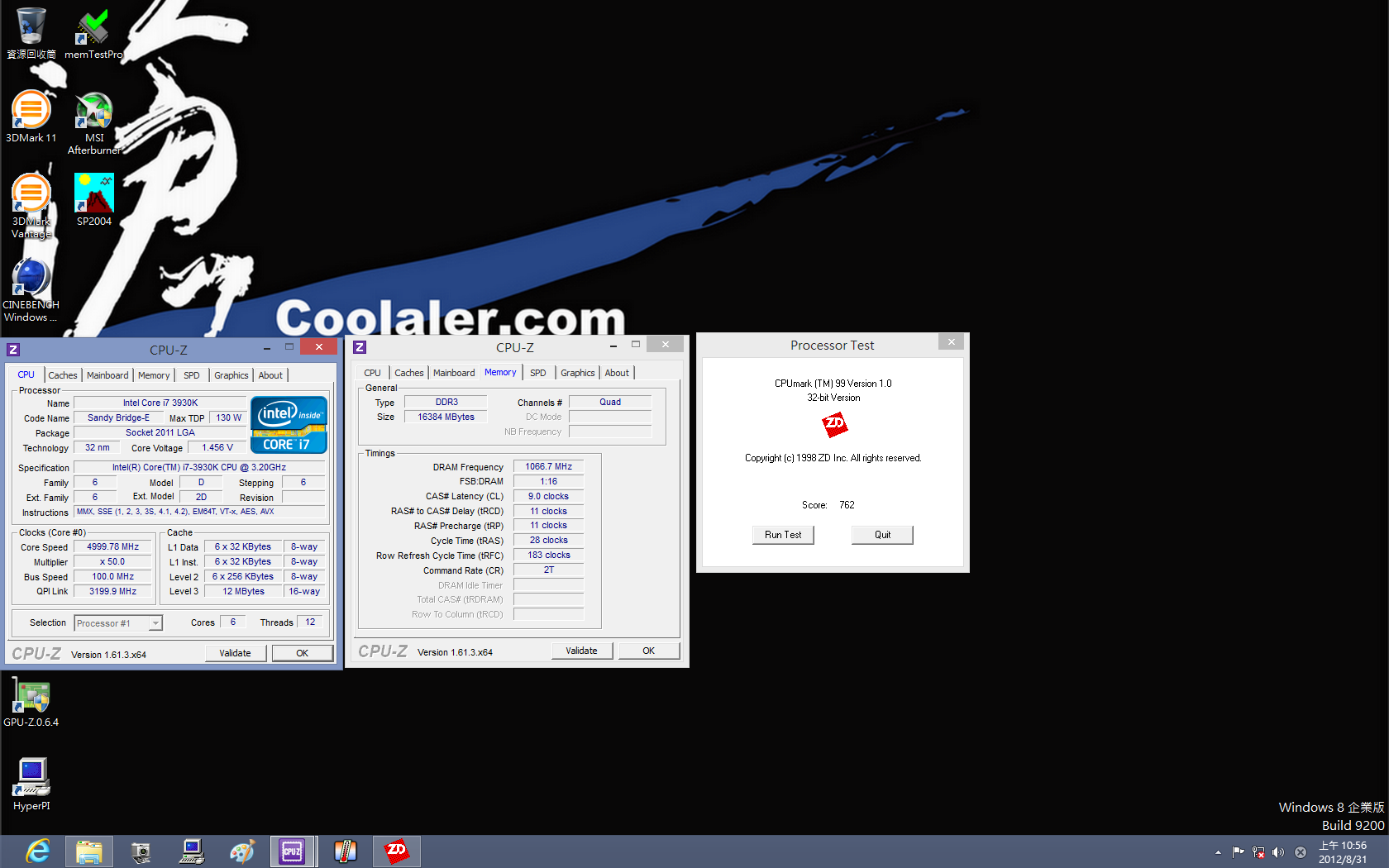The height and width of the screenshot is (868, 1389).
Task: Open Action Center flag tray icon
Action: pyautogui.click(x=1238, y=852)
